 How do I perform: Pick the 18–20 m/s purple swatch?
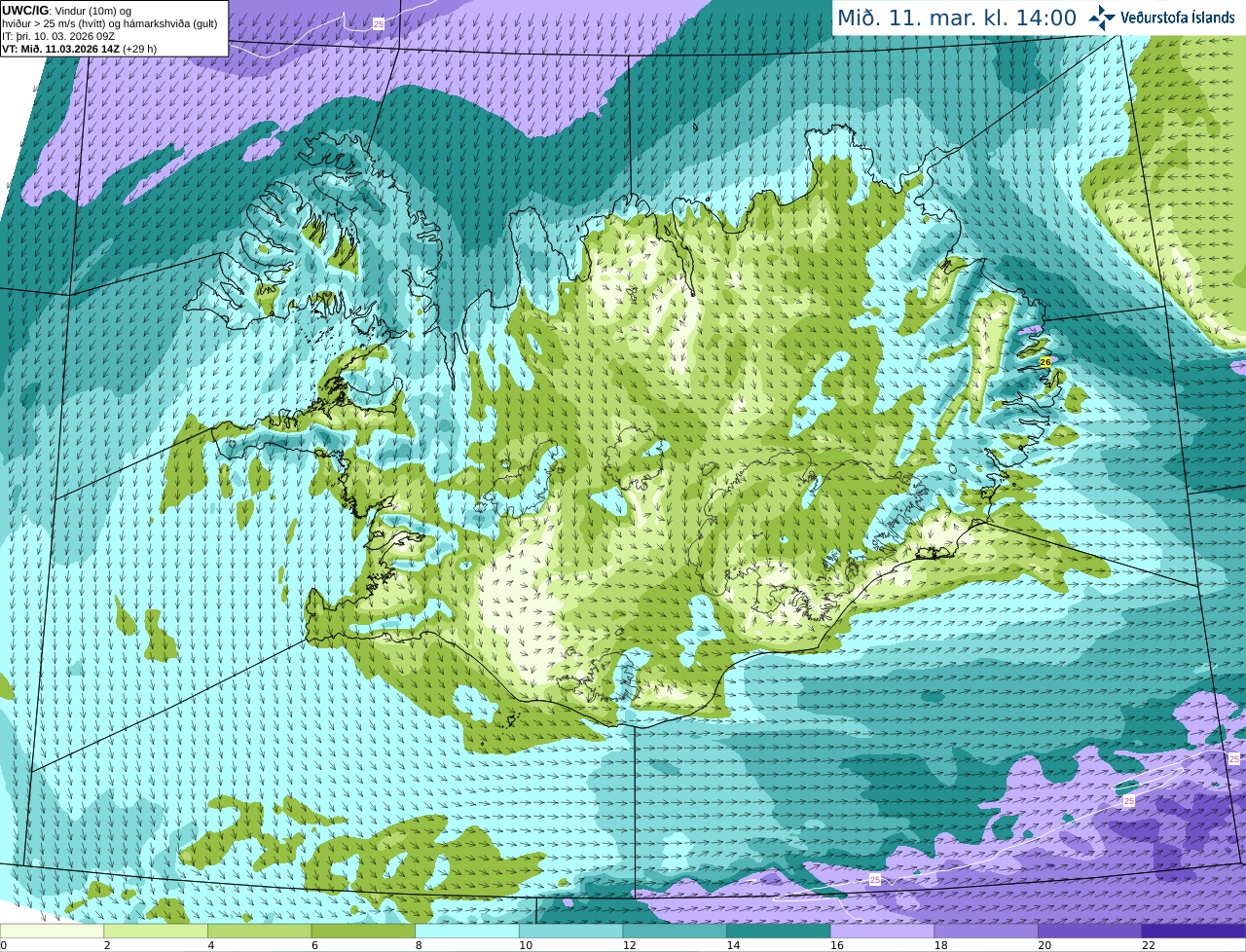tap(986, 931)
